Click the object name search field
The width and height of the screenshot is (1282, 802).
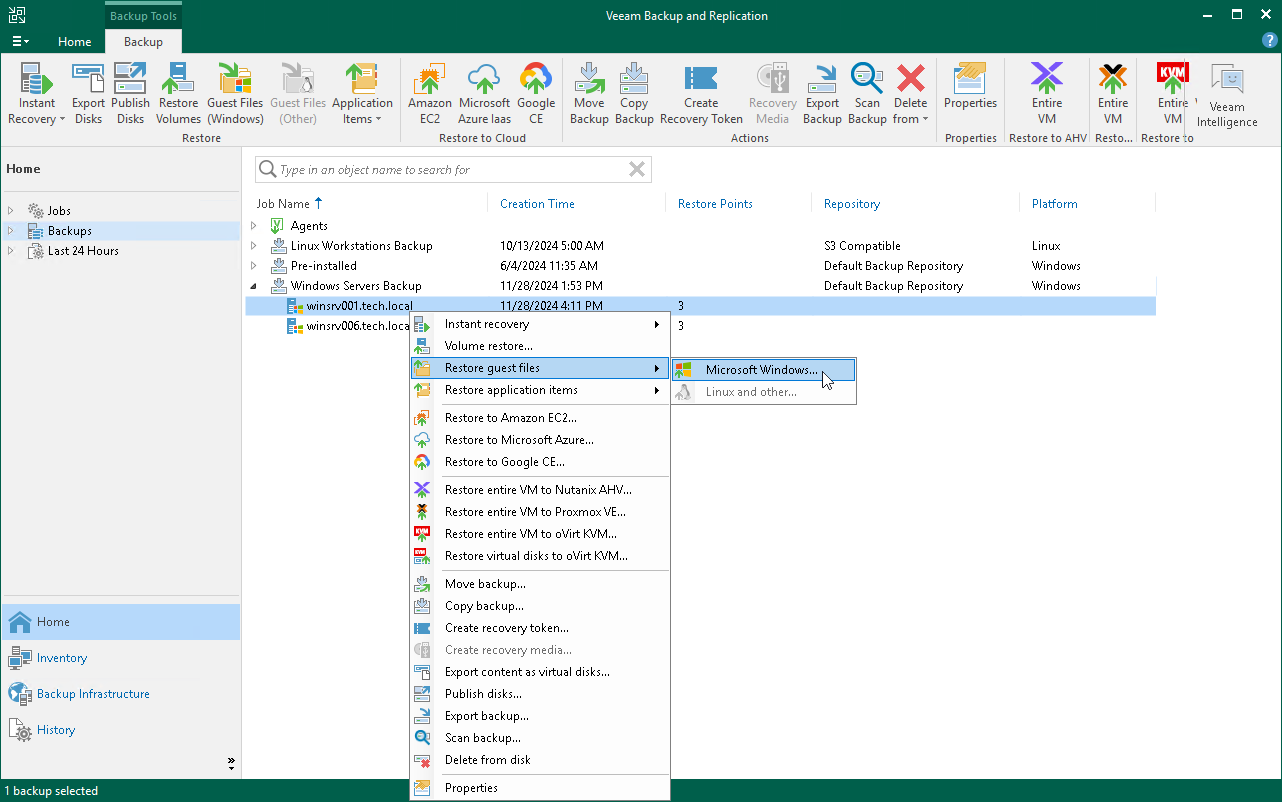point(440,170)
